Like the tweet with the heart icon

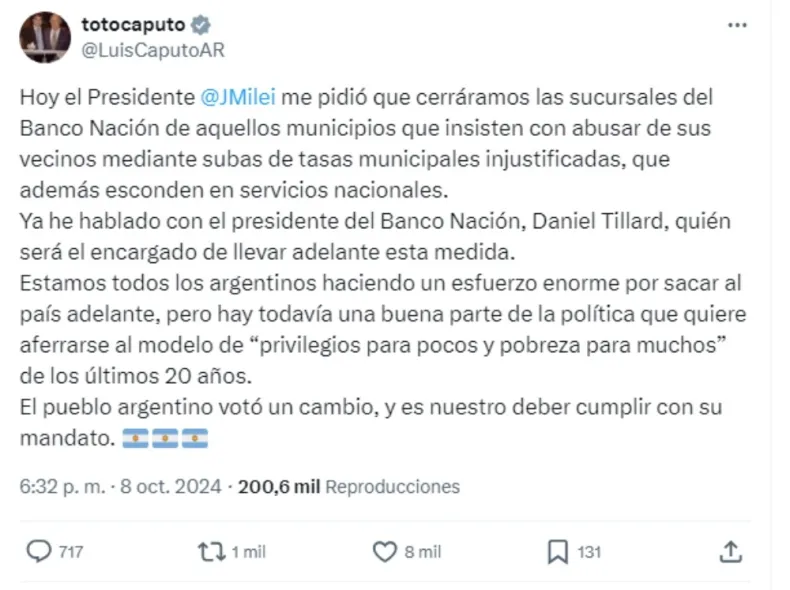pos(384,551)
